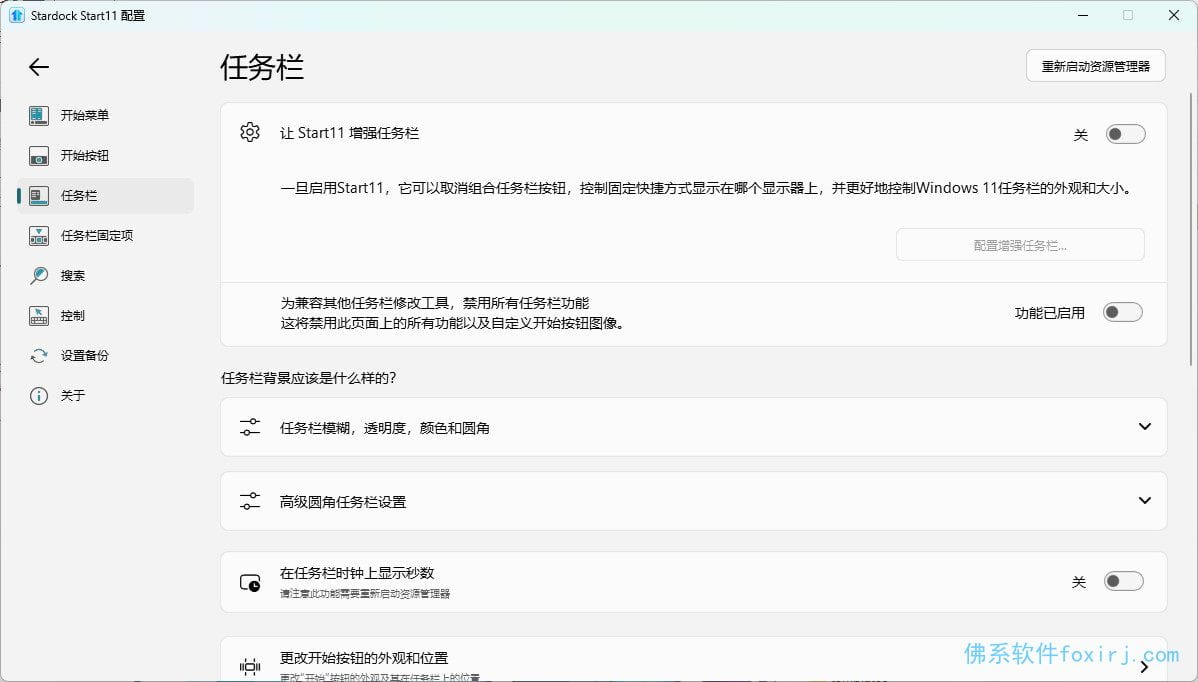Click 为兼容其他任务栏修改工具 description text
The height and width of the screenshot is (682, 1198).
pos(454,313)
